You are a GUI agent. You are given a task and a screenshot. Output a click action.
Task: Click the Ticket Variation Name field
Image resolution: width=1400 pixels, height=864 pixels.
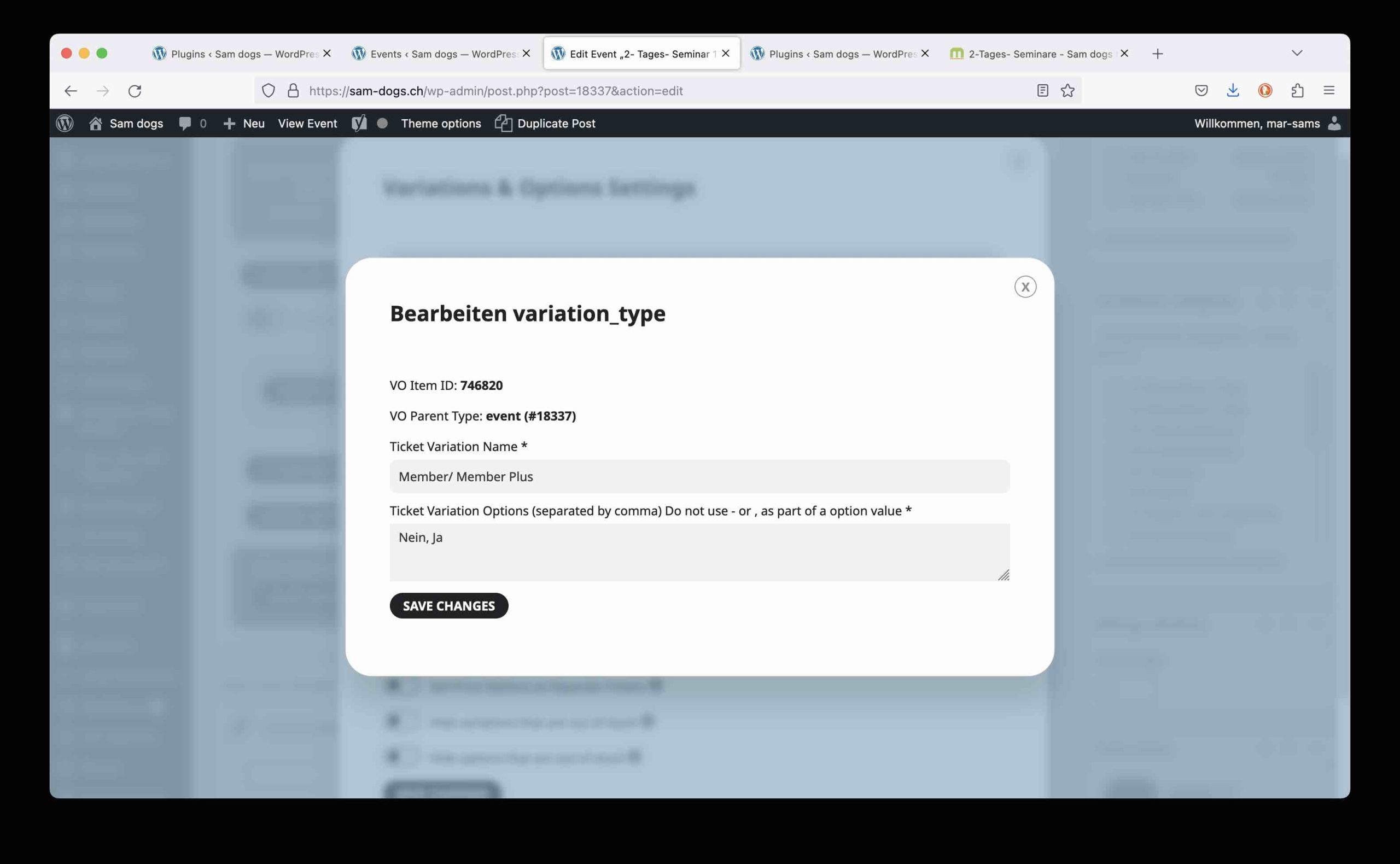coord(699,477)
